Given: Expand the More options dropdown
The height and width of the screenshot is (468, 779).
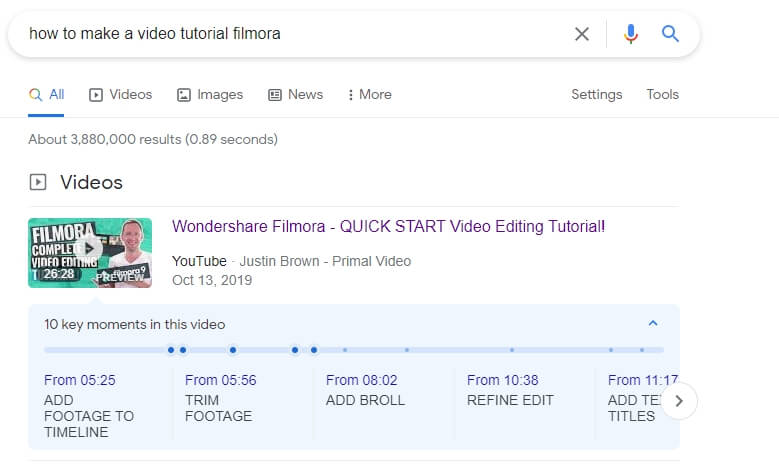Looking at the screenshot, I should pyautogui.click(x=369, y=94).
